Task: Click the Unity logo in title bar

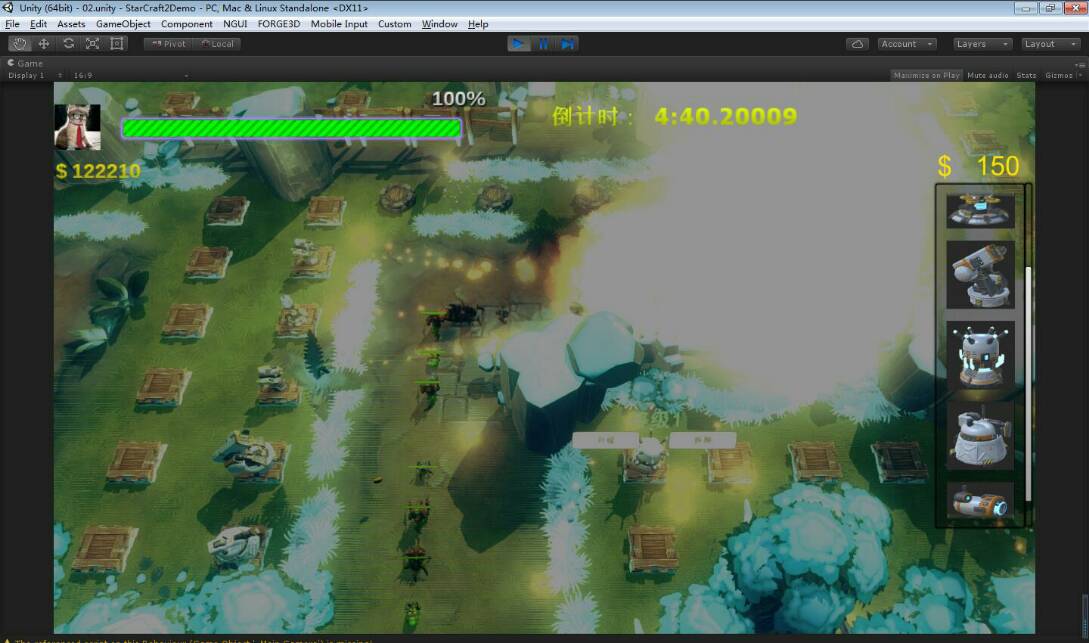Action: (8, 8)
